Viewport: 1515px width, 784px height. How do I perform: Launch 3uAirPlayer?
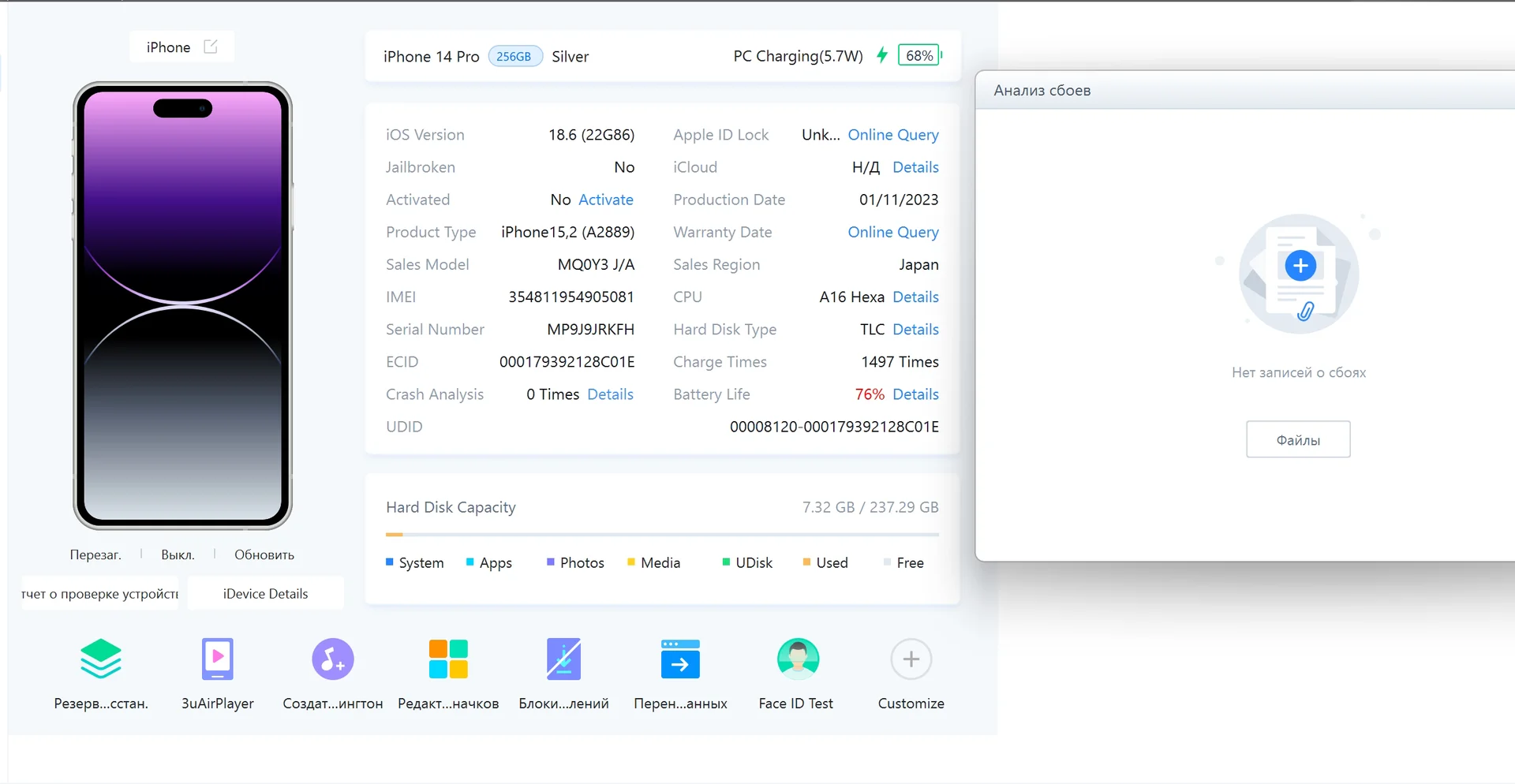coord(218,659)
